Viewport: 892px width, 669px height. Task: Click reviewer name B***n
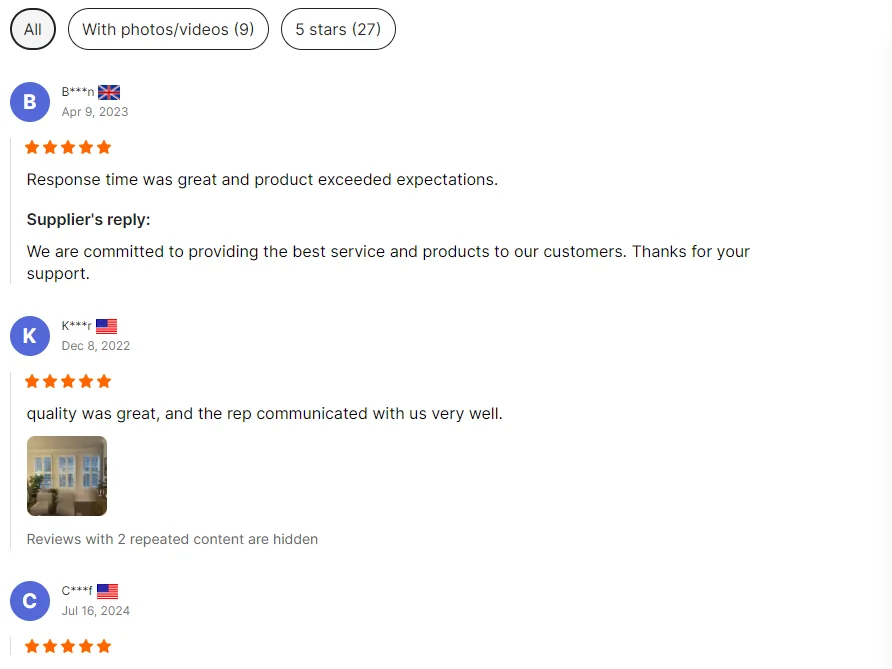click(x=78, y=92)
